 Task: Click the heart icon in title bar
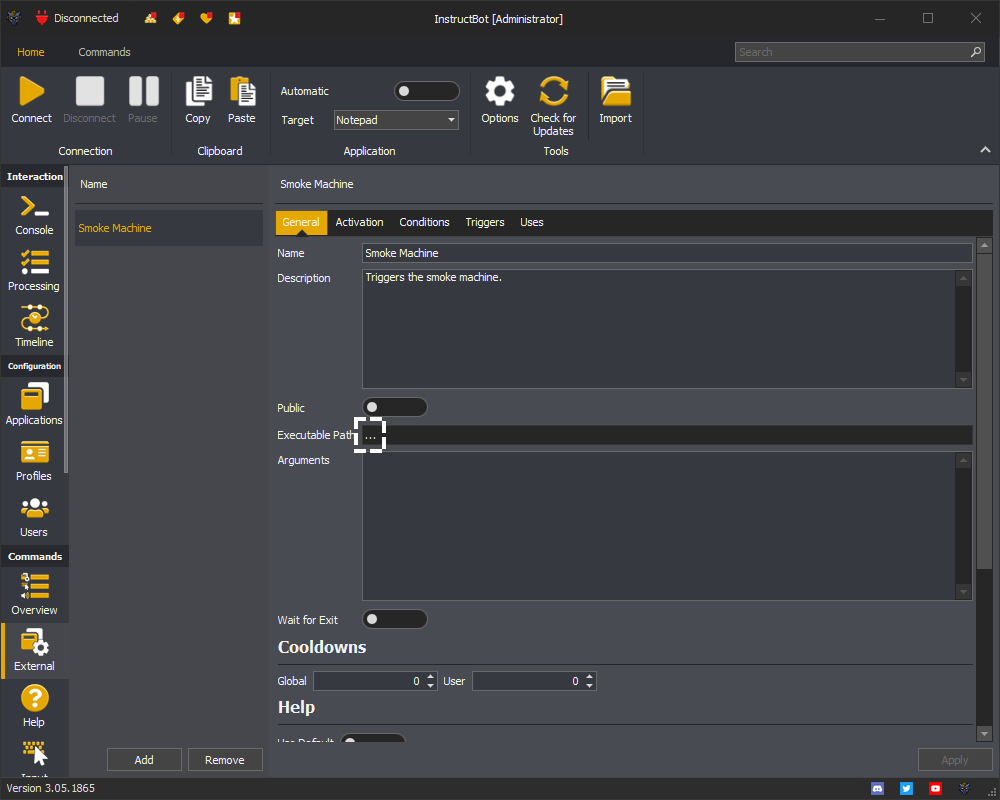[x=206, y=19]
